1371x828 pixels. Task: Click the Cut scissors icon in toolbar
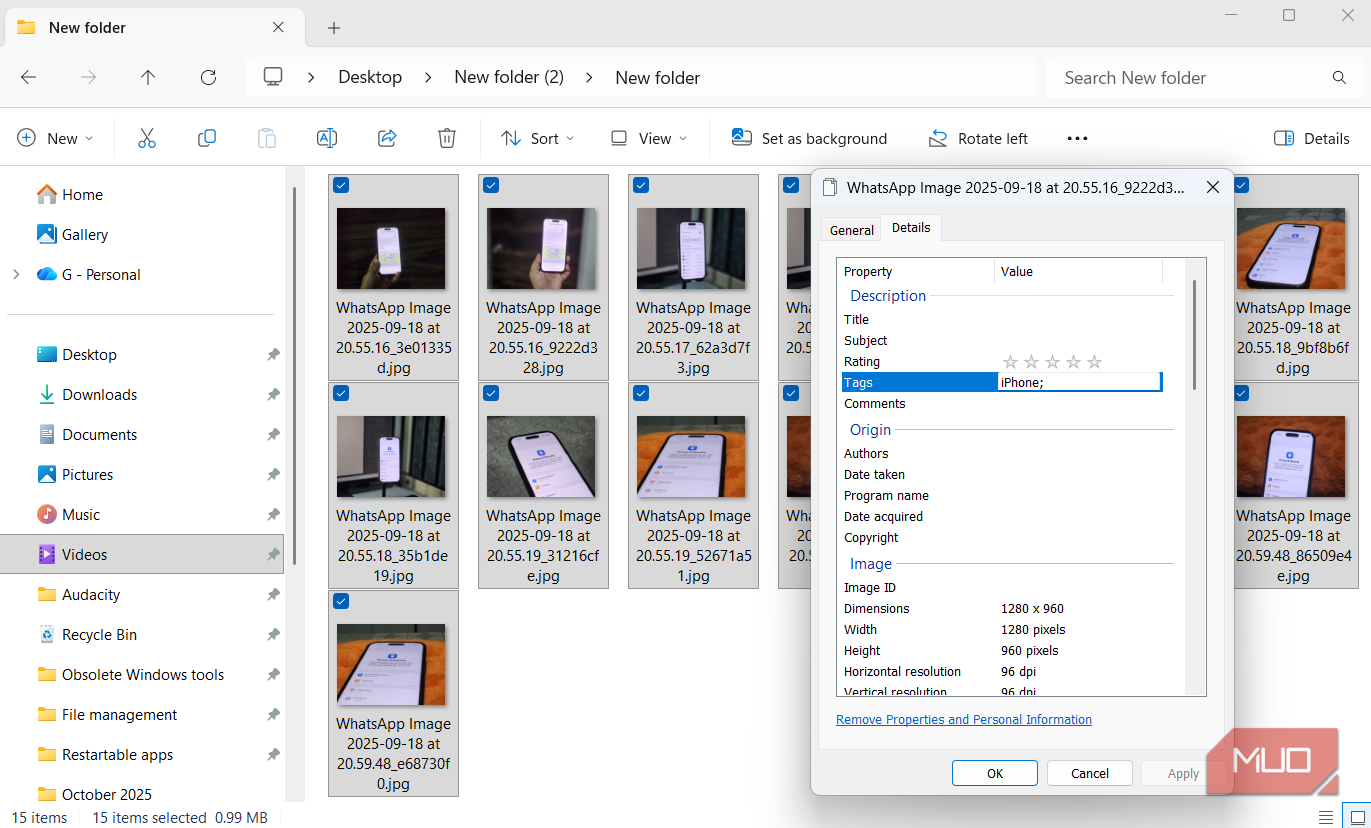point(147,138)
